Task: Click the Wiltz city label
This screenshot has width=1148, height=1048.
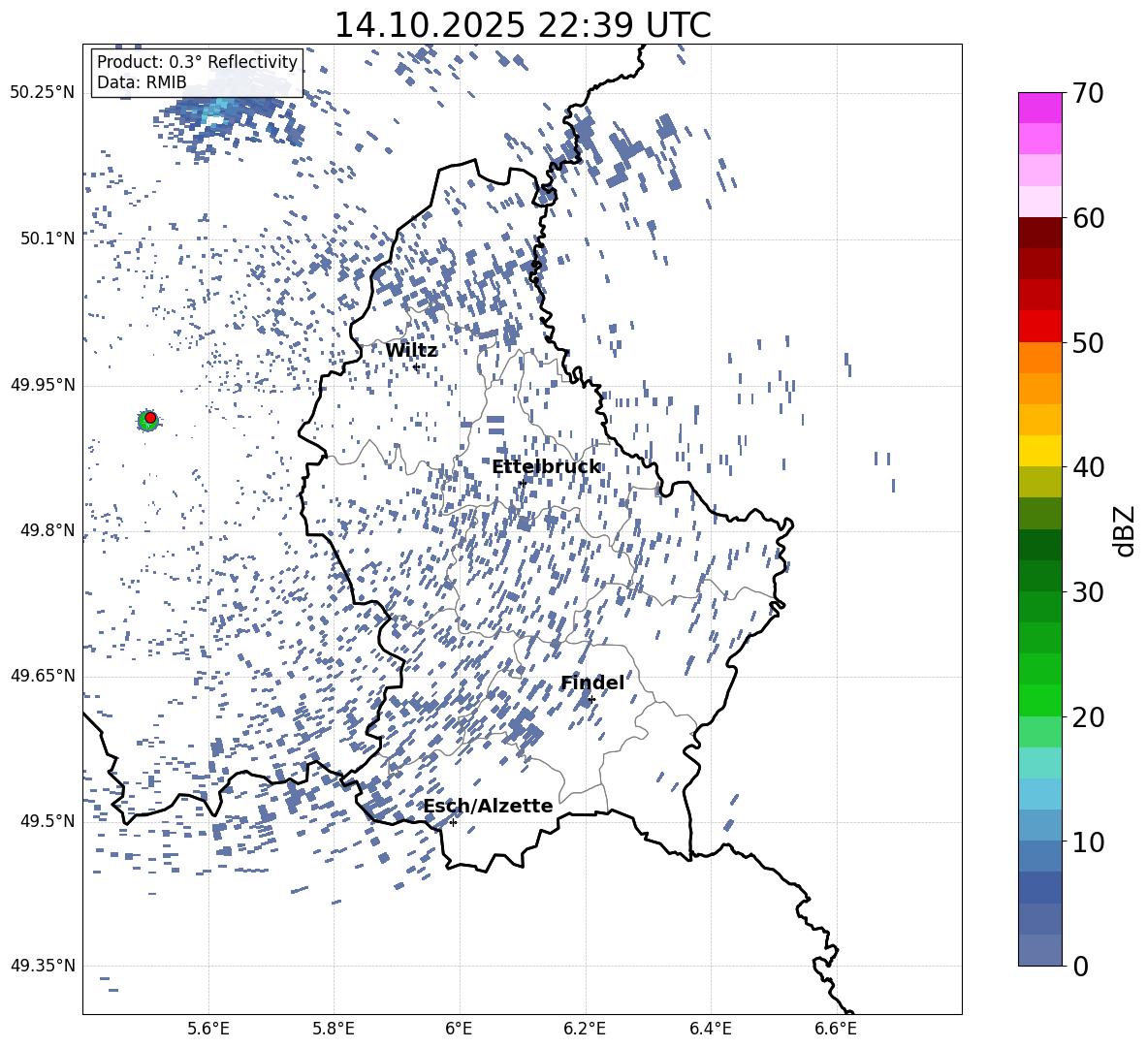Action: (411, 351)
